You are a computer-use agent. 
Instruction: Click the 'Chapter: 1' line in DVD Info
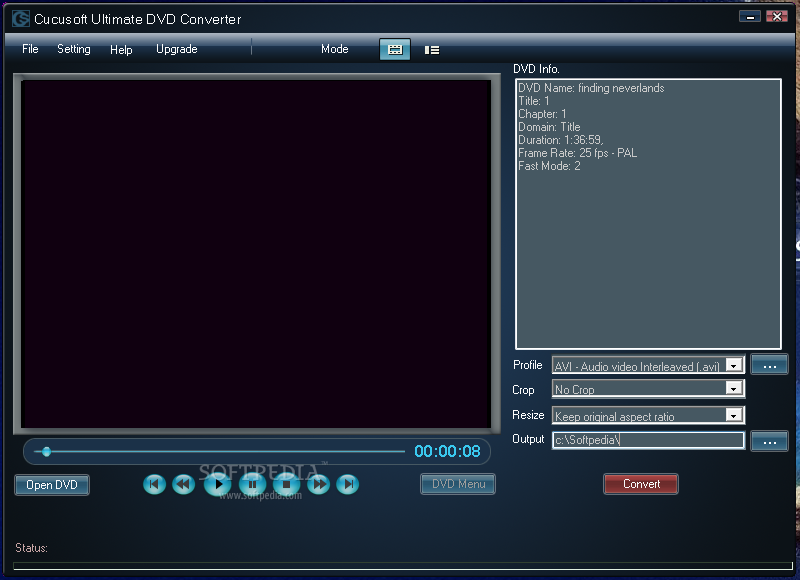[542, 114]
